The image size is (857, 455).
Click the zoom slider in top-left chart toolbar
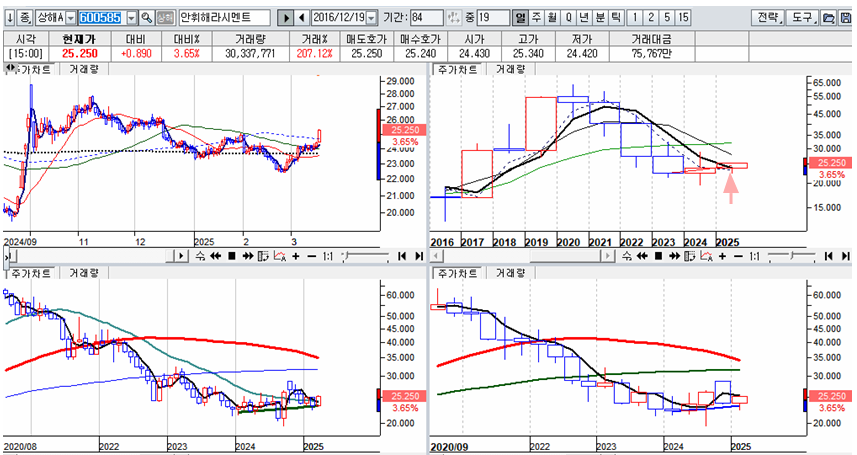[364, 256]
